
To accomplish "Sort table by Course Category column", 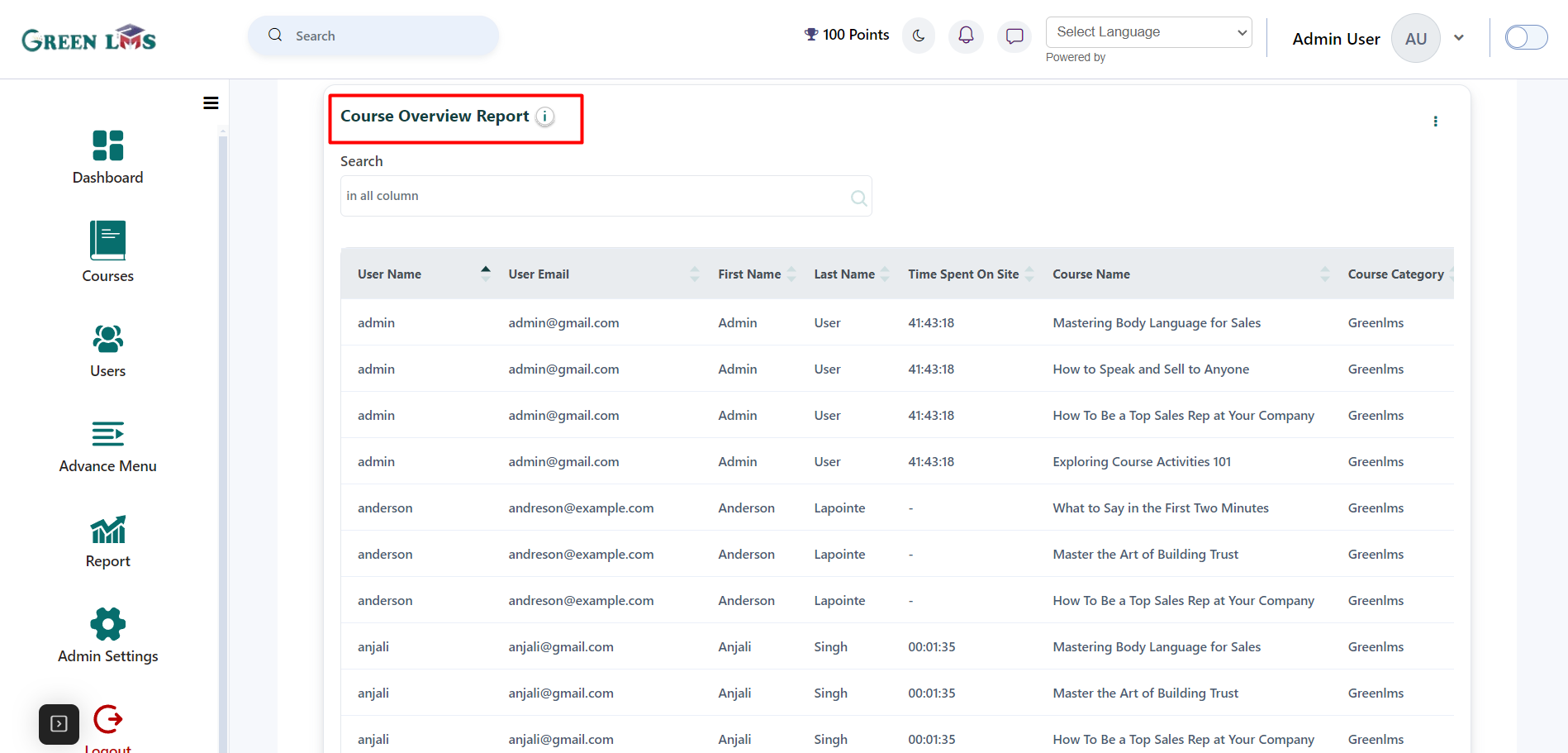I will coord(1450,274).
